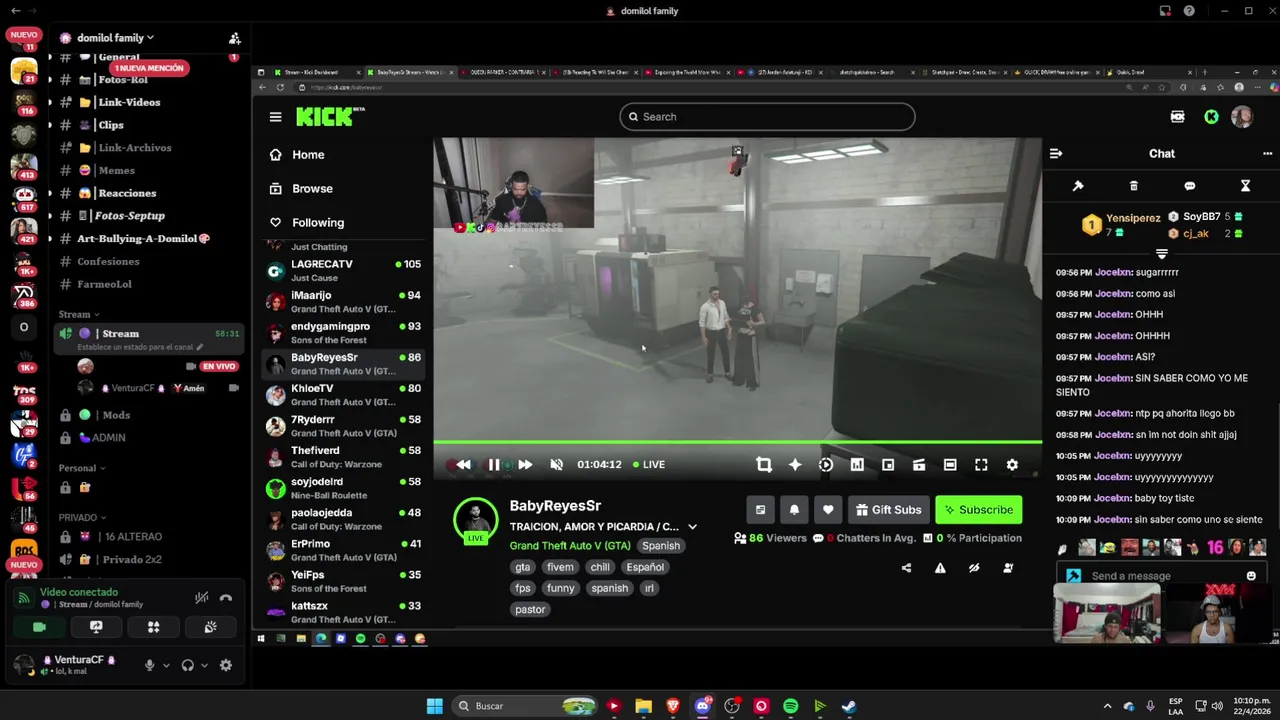This screenshot has height=720, width=1280.
Task: Click the 1 NUEVA MENCIÓN badge
Action: tap(149, 68)
